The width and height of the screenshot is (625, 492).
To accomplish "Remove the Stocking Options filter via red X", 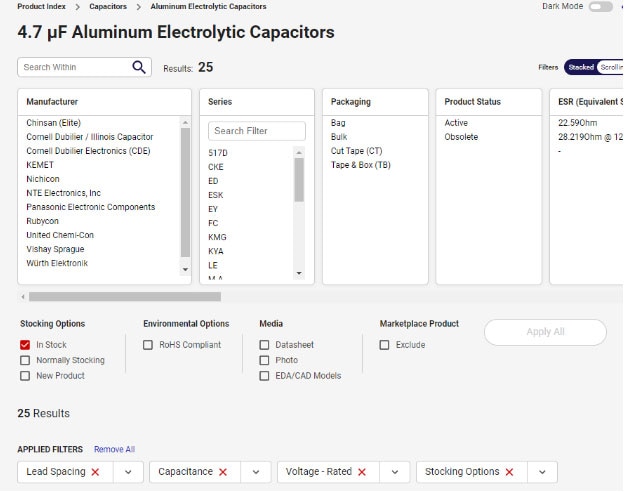I will (x=509, y=472).
